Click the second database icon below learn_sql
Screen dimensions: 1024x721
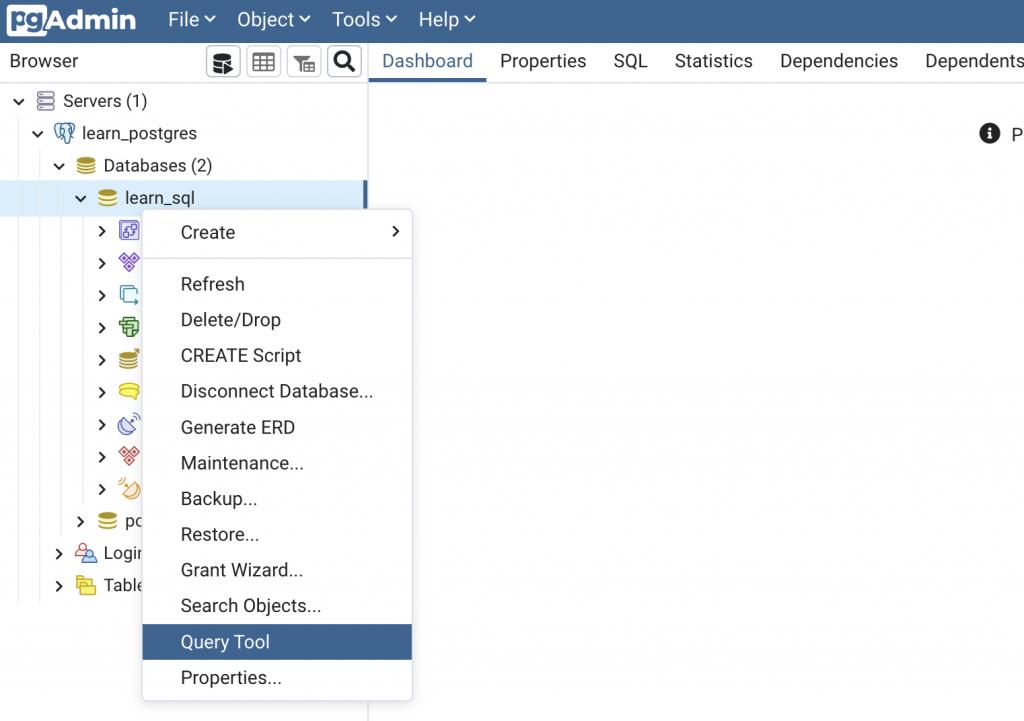[x=108, y=521]
